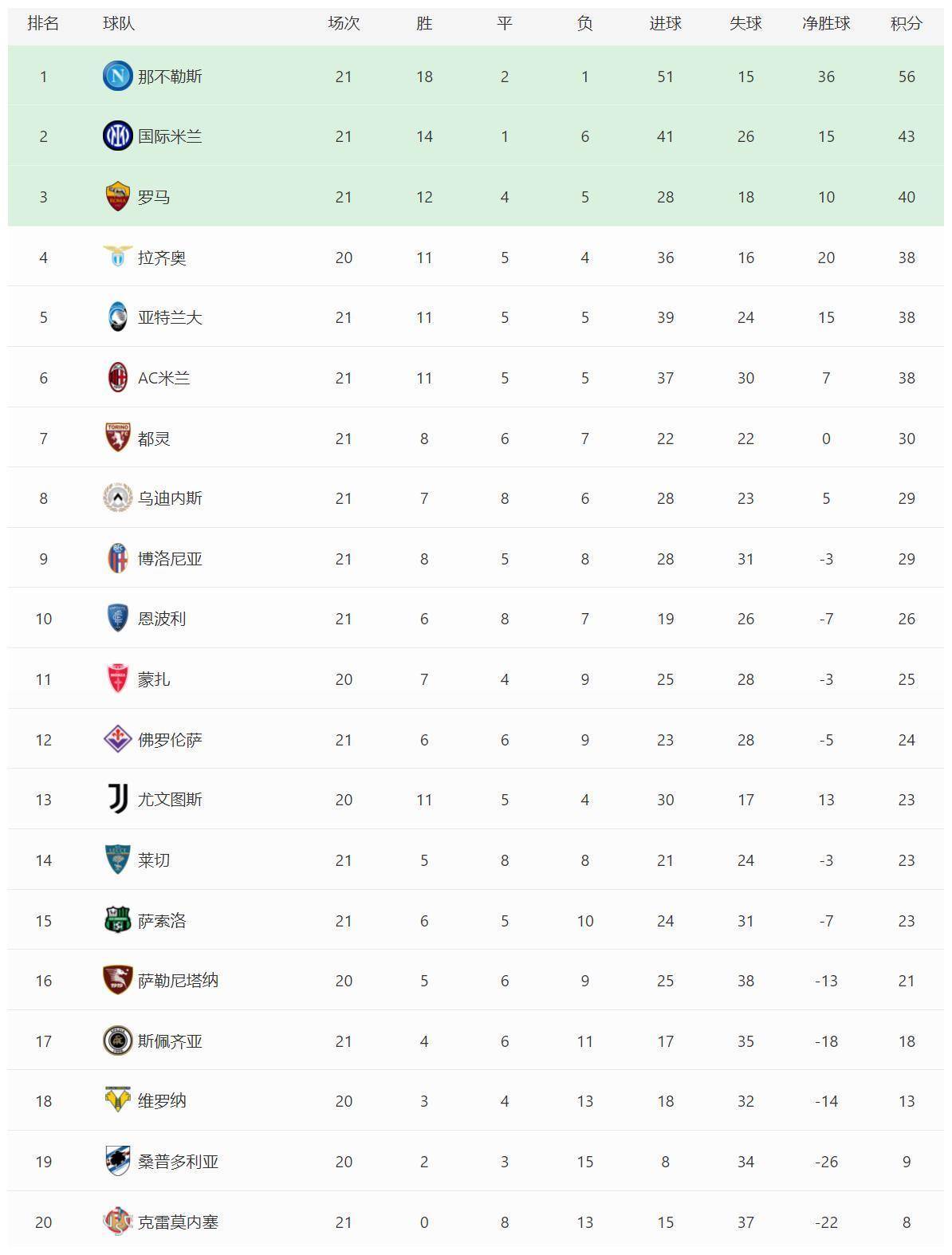Click the Lazio eagle logo

[x=117, y=257]
